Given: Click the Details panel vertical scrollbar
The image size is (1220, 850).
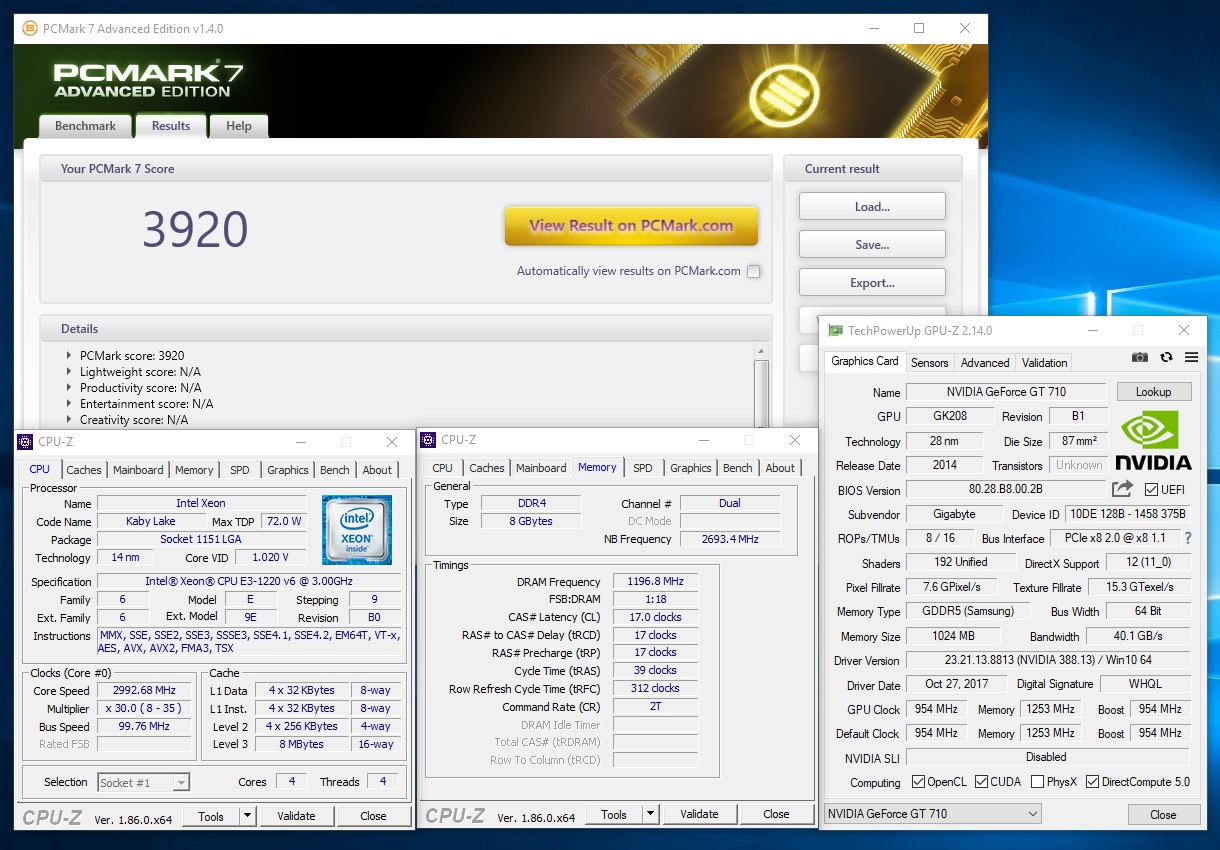Looking at the screenshot, I should click(x=761, y=385).
